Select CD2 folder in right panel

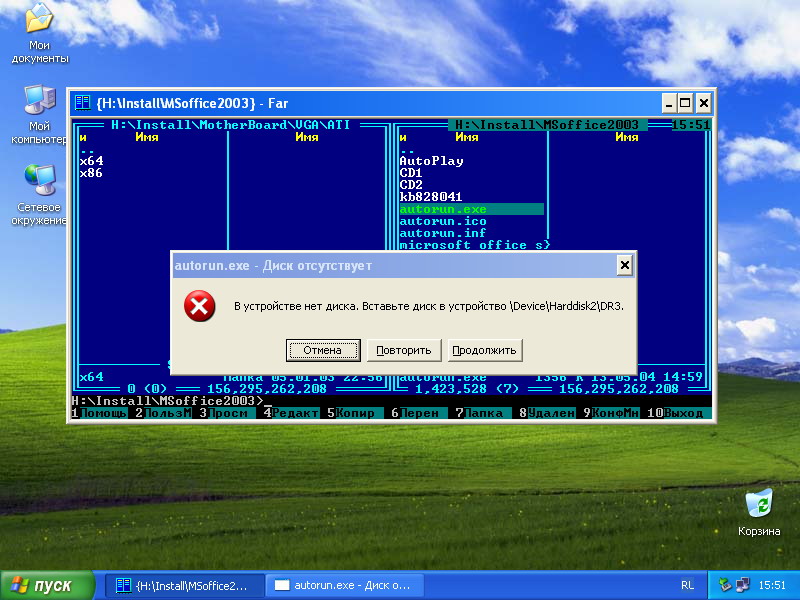pyautogui.click(x=411, y=185)
